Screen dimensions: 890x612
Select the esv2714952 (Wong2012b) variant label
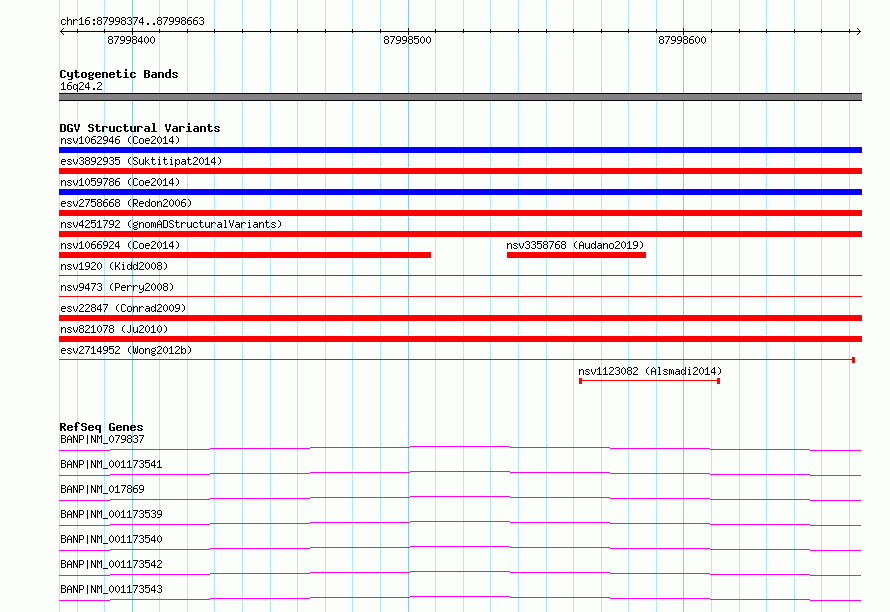point(126,350)
